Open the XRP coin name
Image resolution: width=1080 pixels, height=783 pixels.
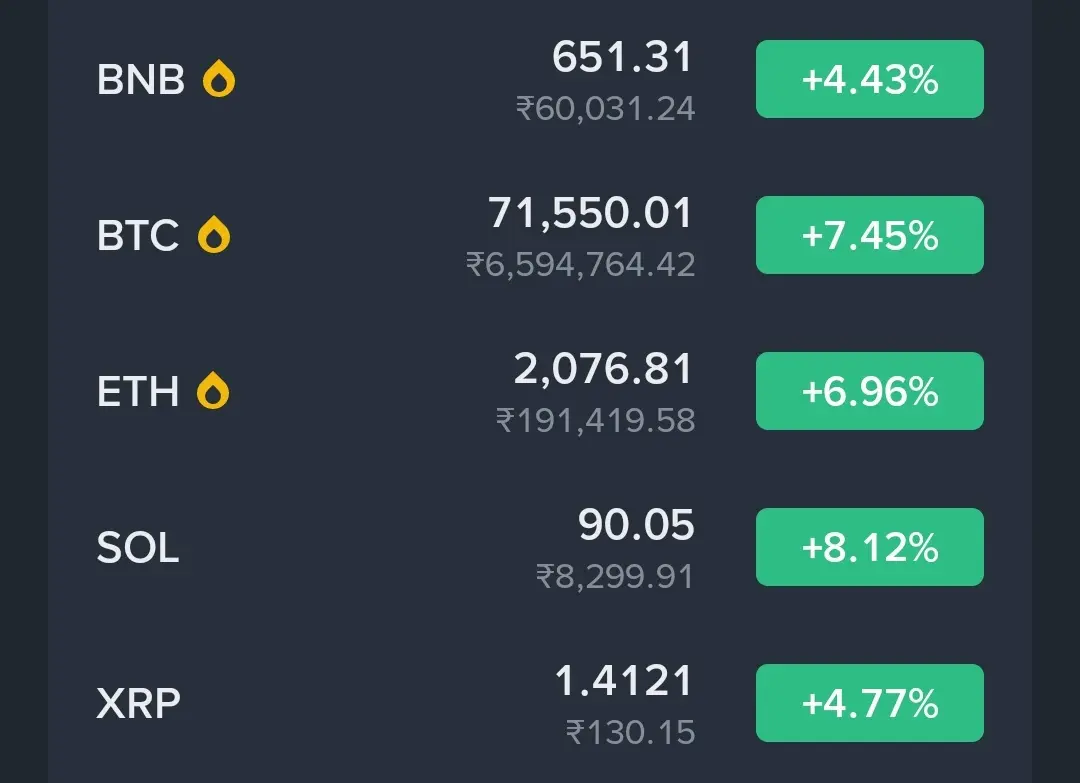point(138,703)
